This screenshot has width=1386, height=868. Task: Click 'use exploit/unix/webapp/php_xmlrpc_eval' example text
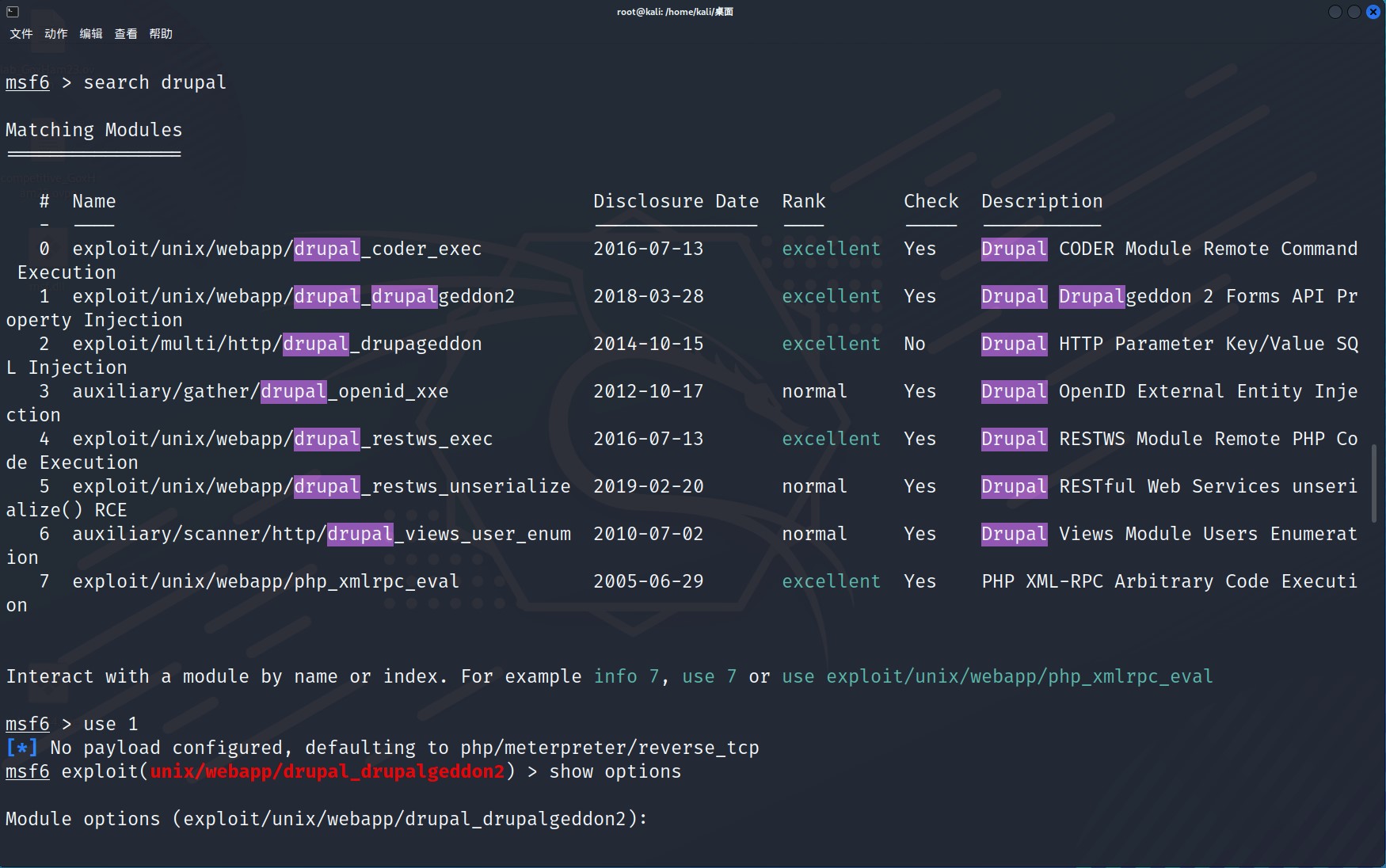click(x=998, y=676)
